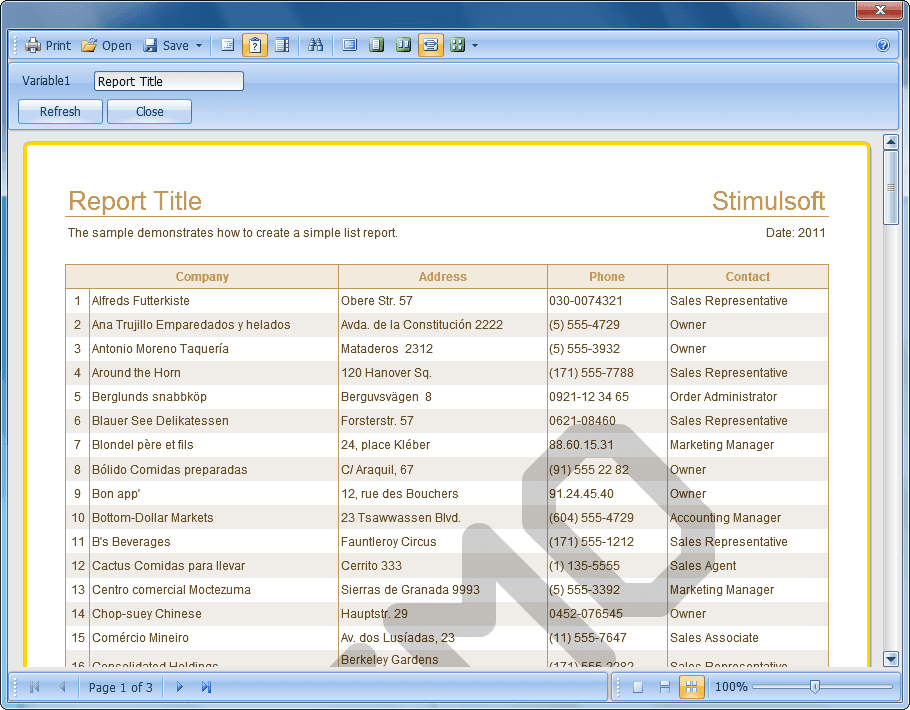Click the Address column header
Screen dimensions: 910x710
click(x=443, y=277)
